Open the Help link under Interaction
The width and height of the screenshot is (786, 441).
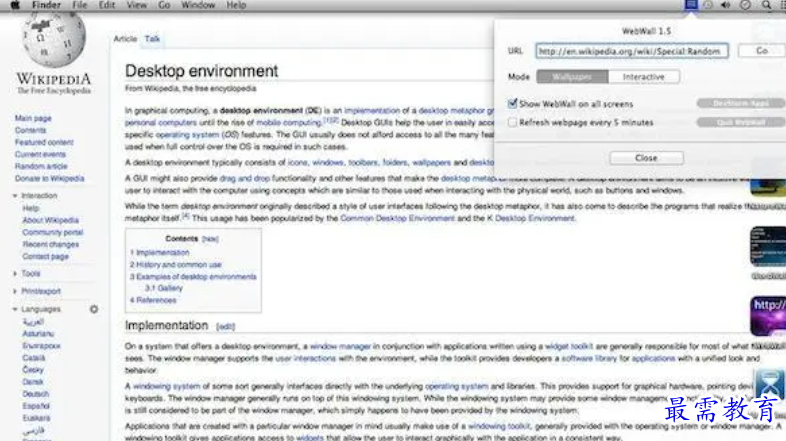(x=30, y=208)
